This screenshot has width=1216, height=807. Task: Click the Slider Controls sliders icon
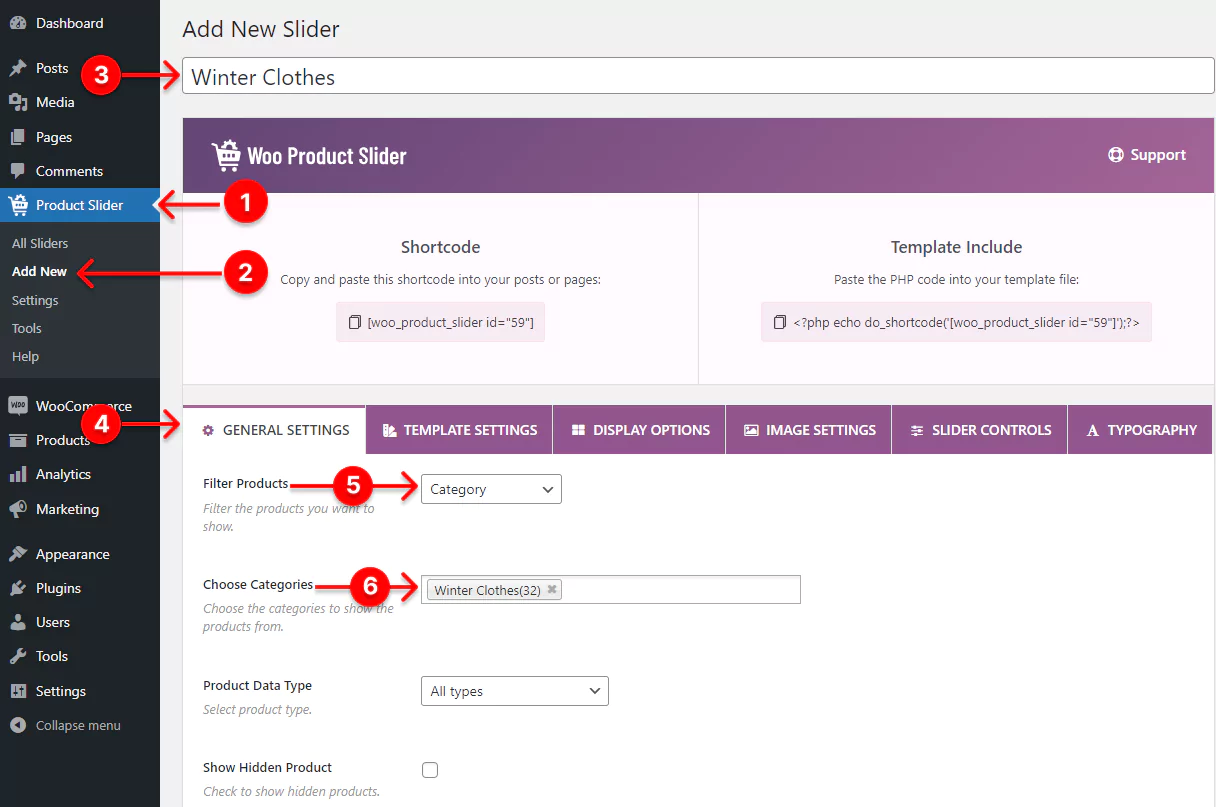pos(917,430)
